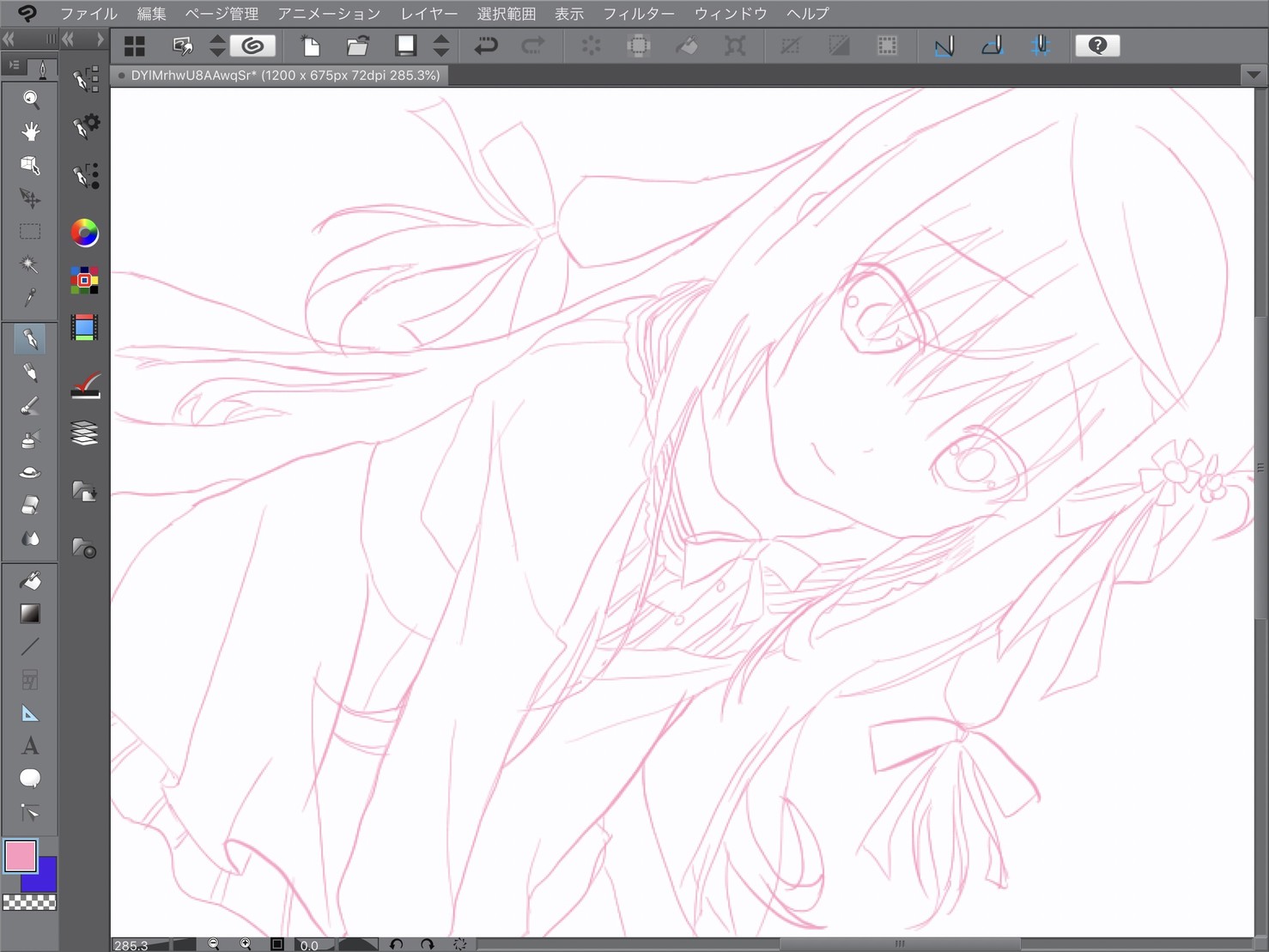Collapse the tool palette with double arrows
The image size is (1269, 952).
[9, 39]
